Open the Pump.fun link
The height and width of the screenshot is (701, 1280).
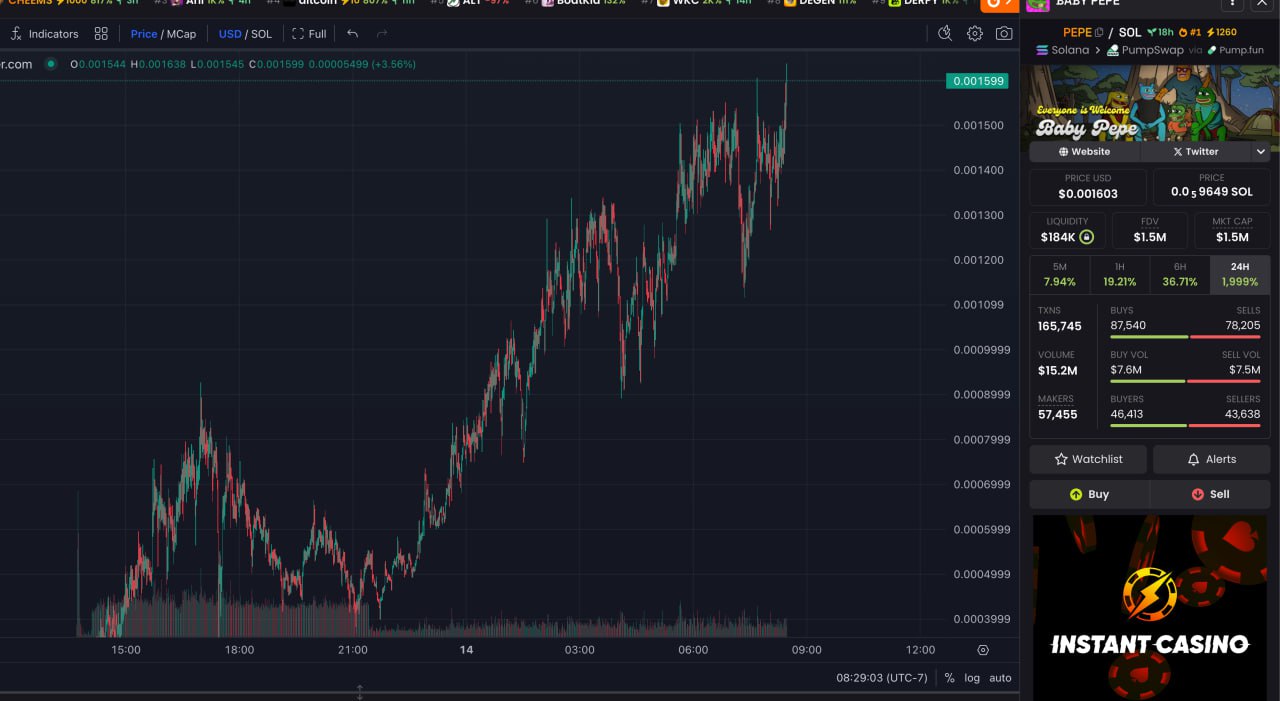pyautogui.click(x=1235, y=50)
